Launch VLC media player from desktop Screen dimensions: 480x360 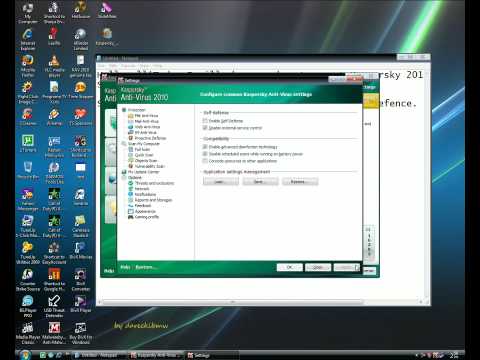click(x=54, y=67)
